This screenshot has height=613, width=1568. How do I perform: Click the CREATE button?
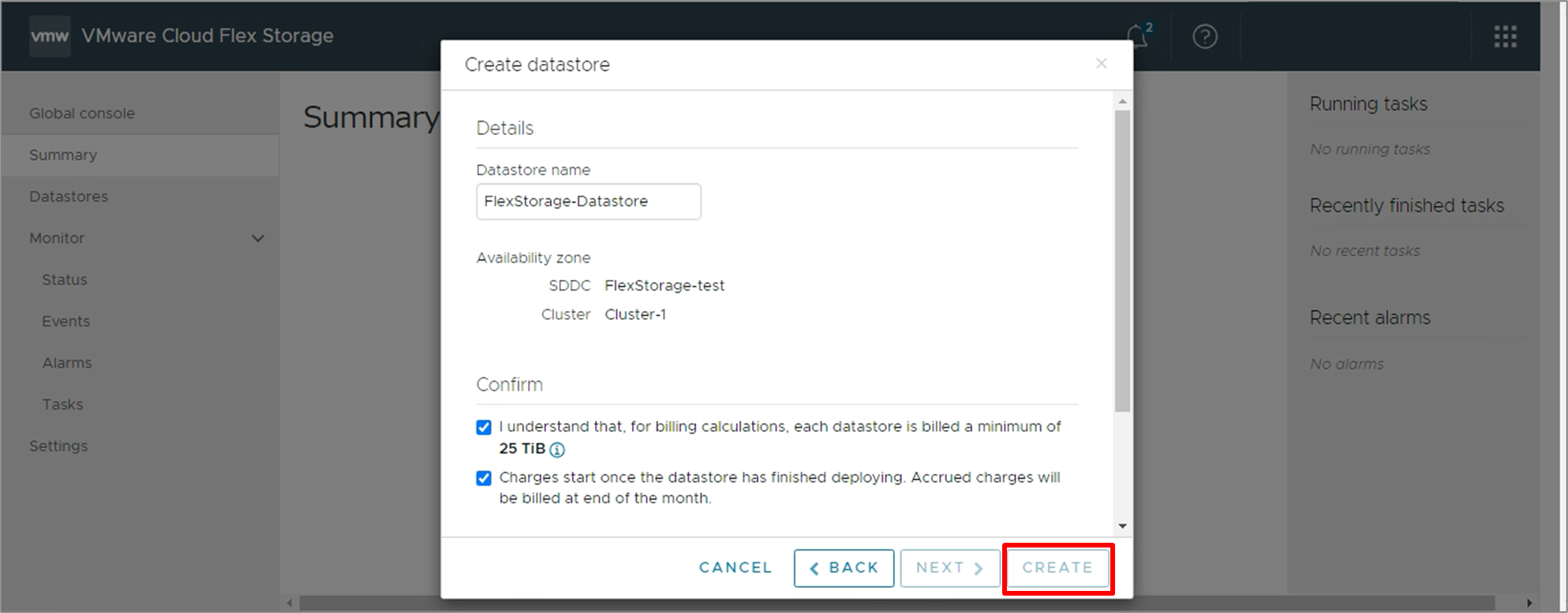pos(1057,568)
